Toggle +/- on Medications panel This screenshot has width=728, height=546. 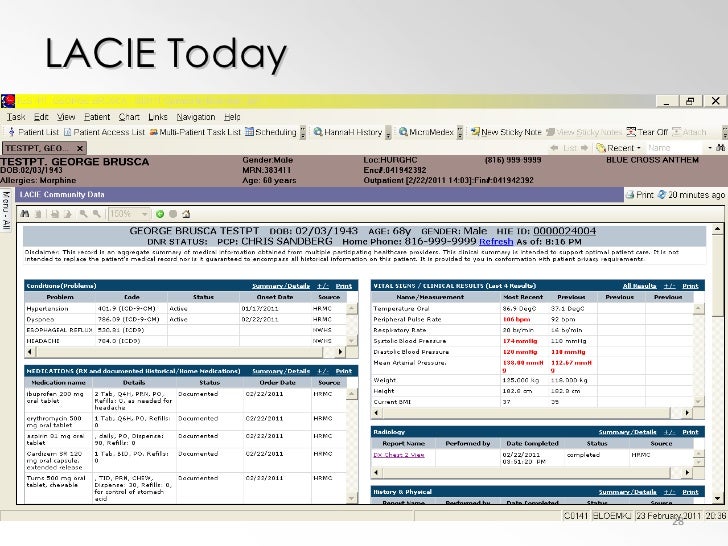tap(323, 371)
